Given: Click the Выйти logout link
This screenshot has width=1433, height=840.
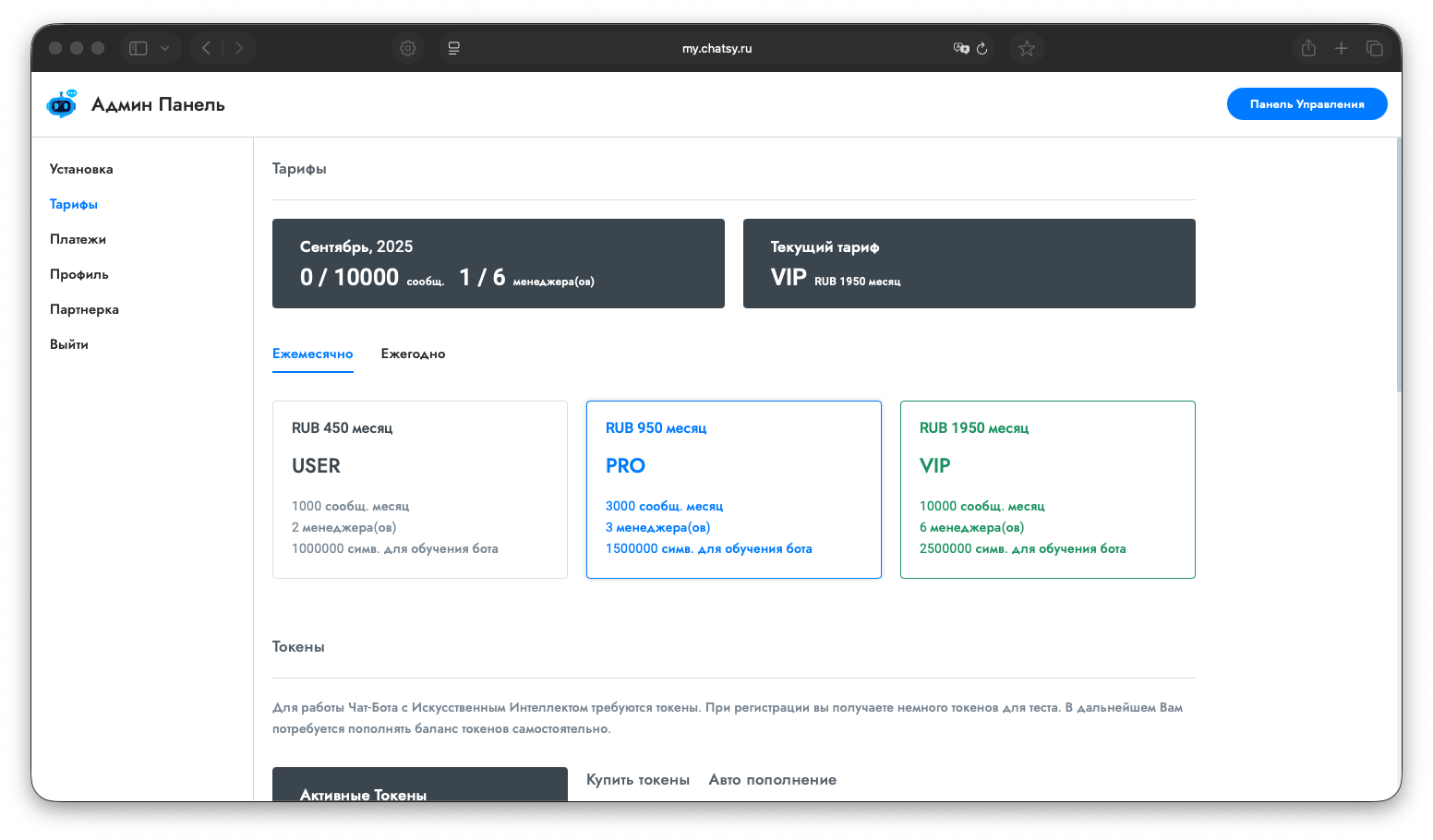Looking at the screenshot, I should [69, 344].
